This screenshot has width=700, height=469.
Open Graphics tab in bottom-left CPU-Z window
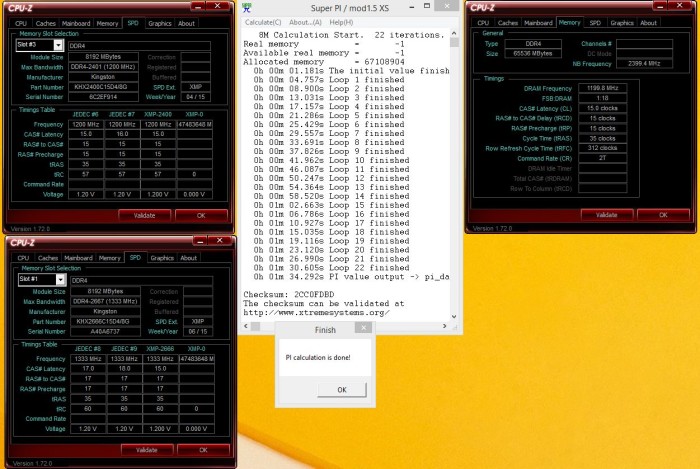(162, 258)
